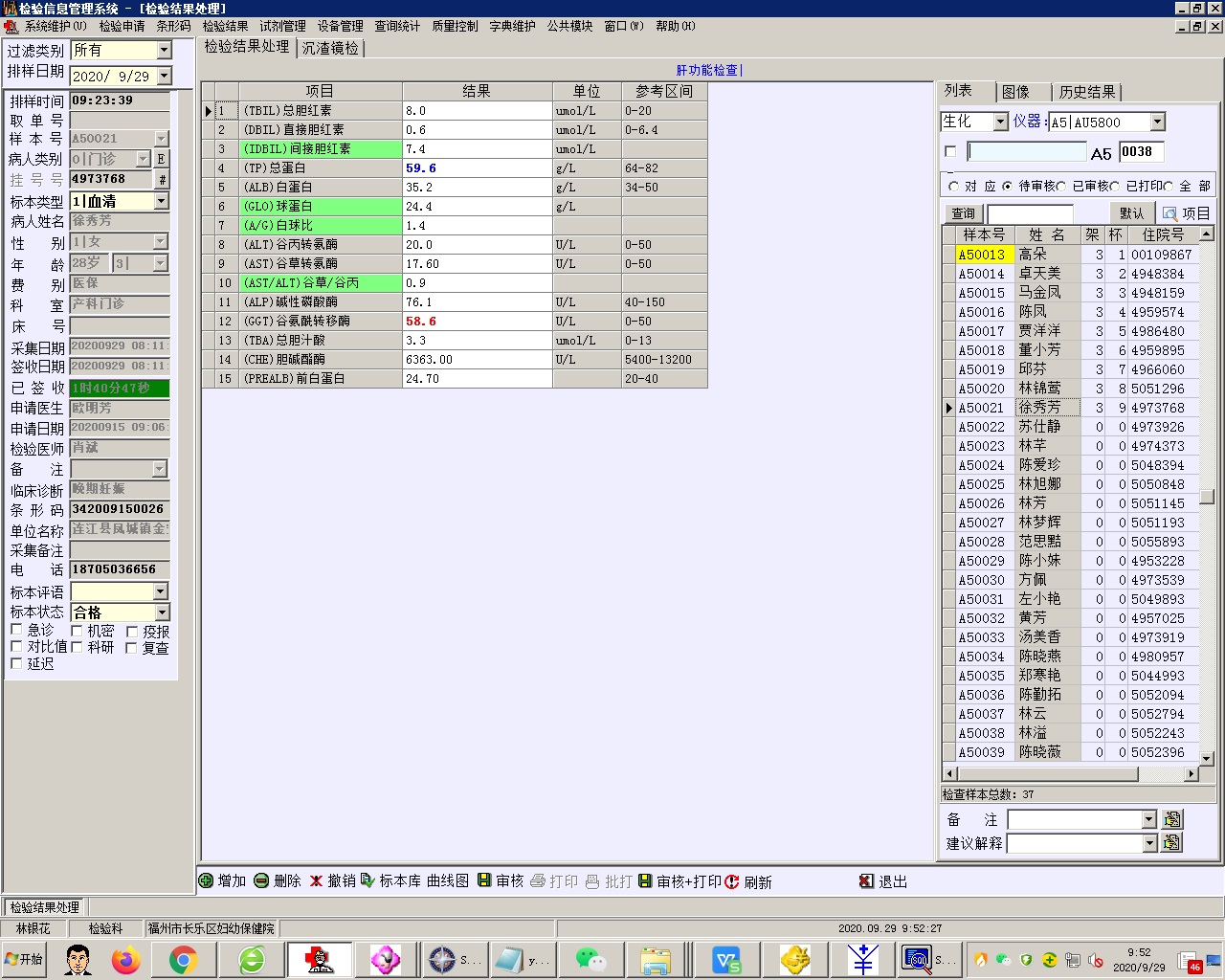Open the 仪器 A5|AU5800 dropdown
The height and width of the screenshot is (980, 1225).
point(1157,122)
